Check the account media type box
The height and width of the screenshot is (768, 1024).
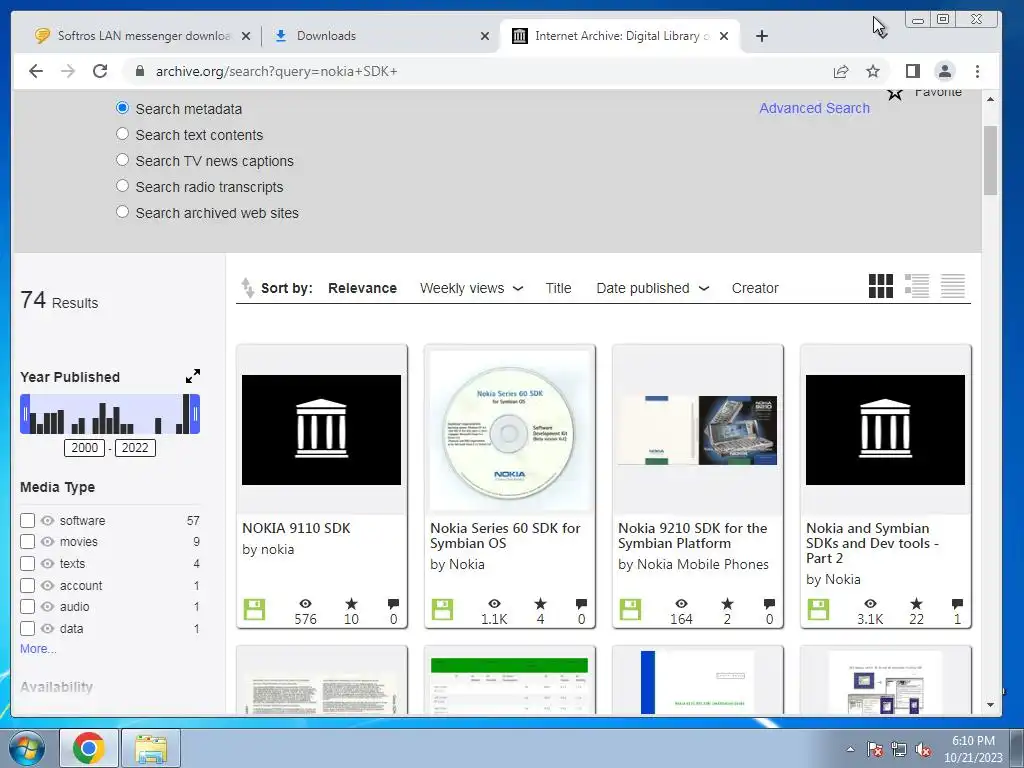[x=27, y=585]
